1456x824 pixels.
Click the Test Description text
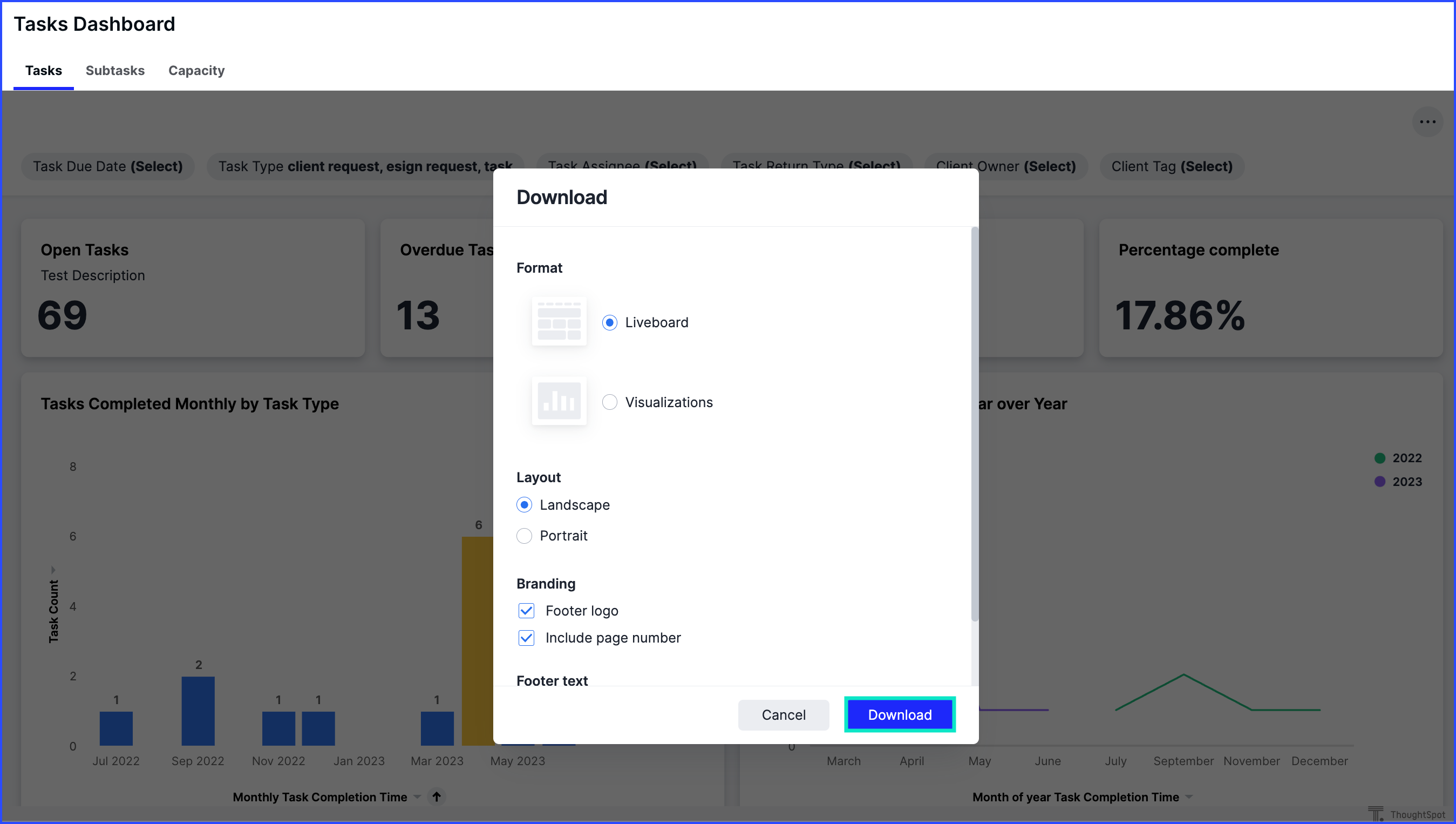click(x=93, y=275)
